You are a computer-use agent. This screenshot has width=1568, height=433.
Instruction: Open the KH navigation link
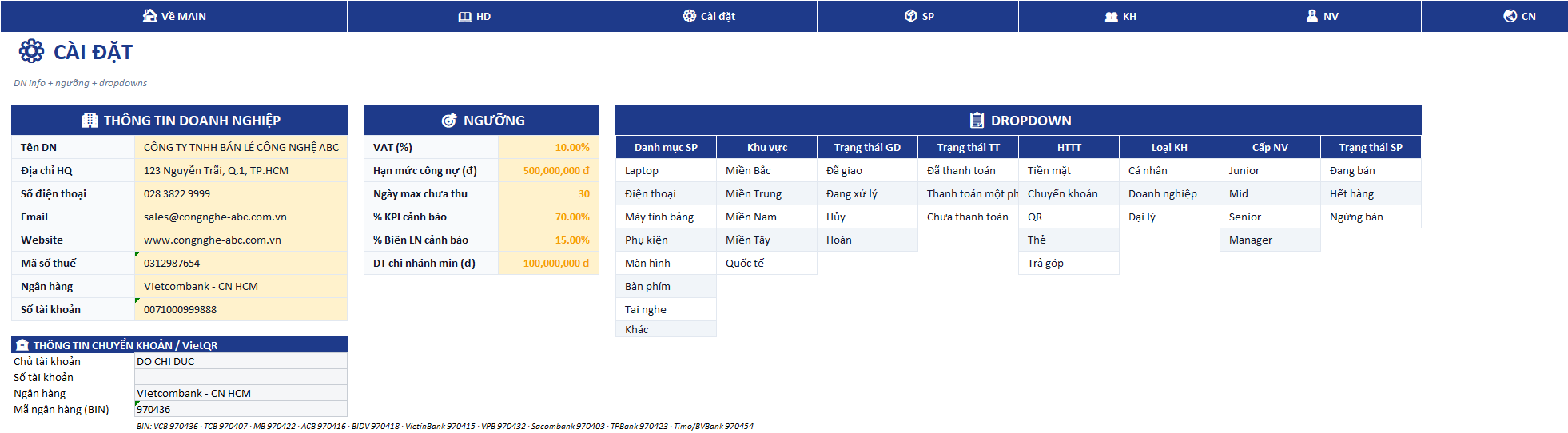coord(1129,16)
